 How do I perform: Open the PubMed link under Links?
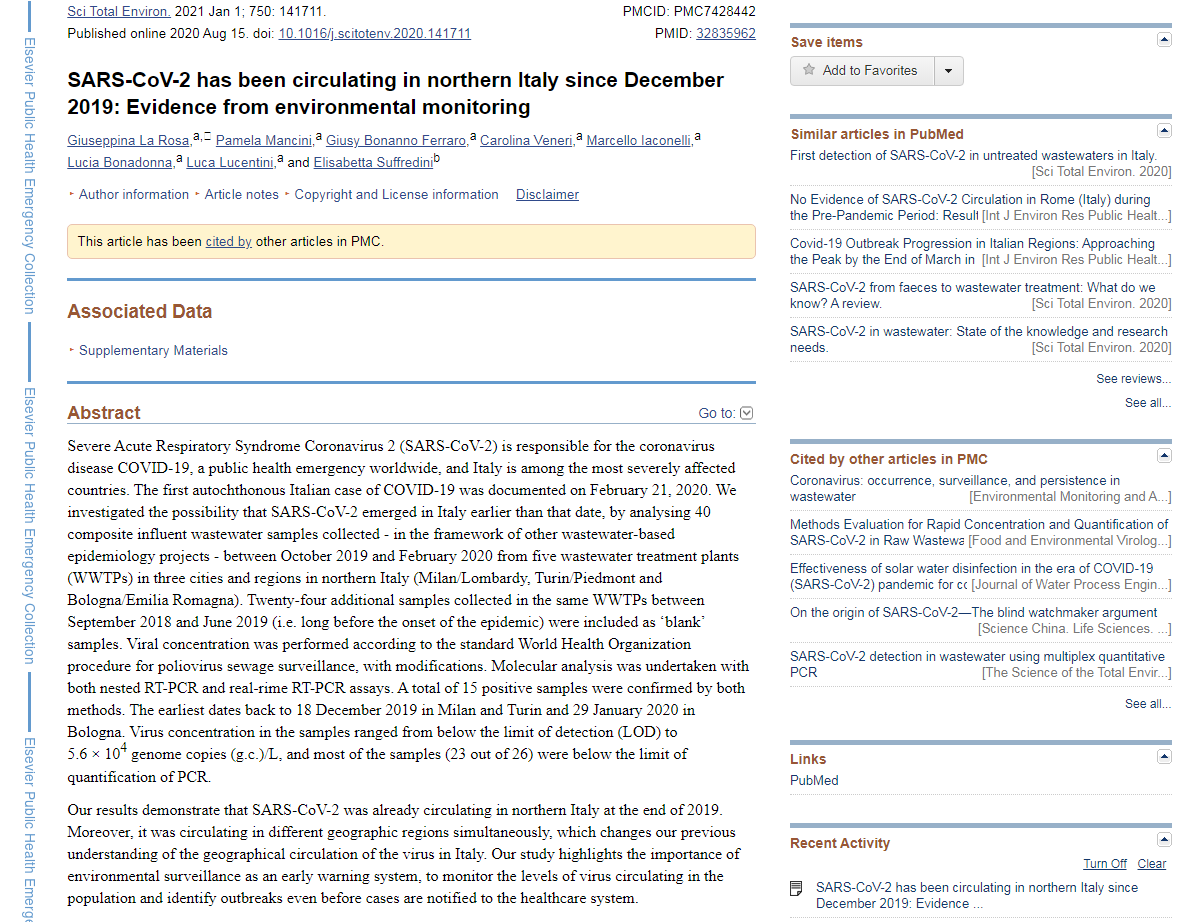click(x=814, y=781)
